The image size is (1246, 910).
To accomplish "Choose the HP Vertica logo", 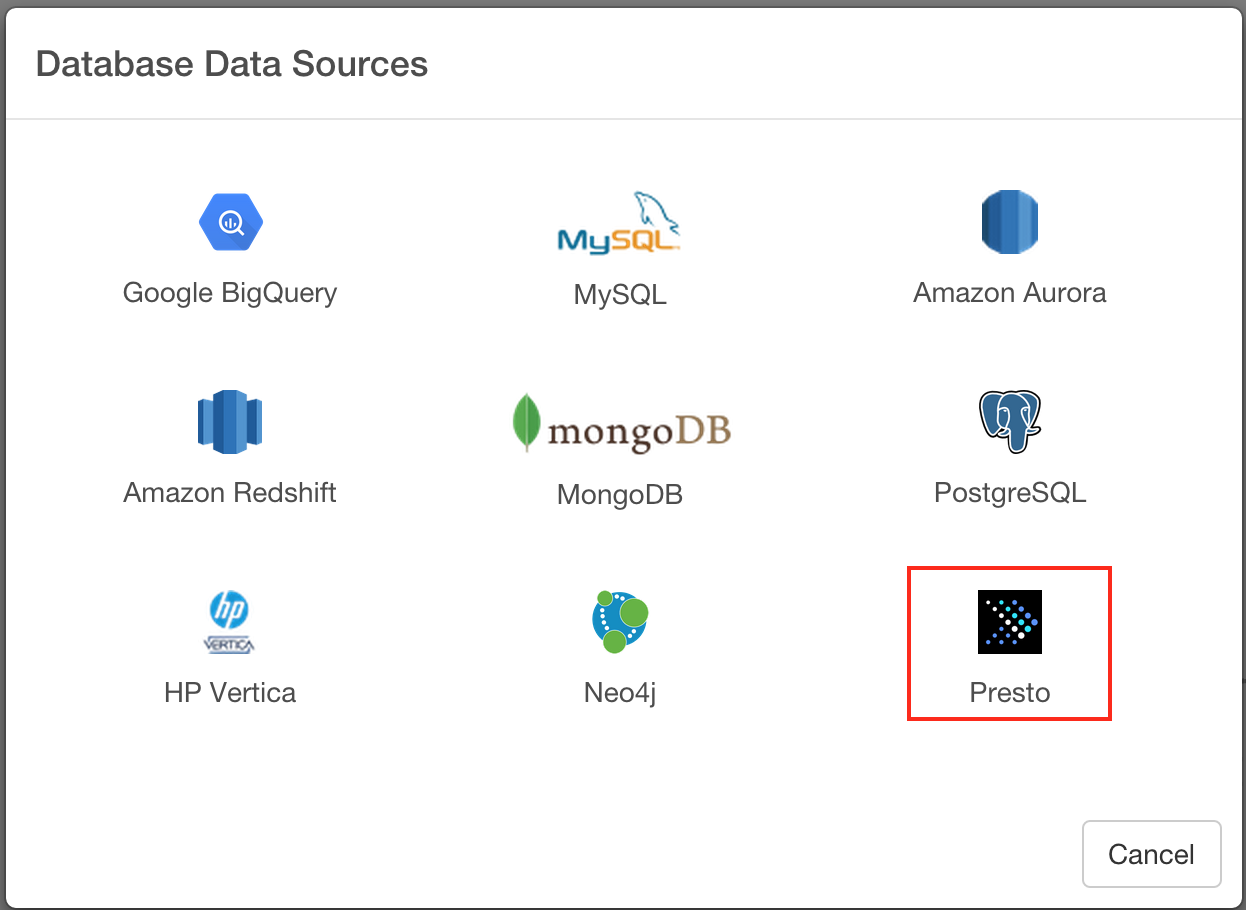I will click(230, 622).
